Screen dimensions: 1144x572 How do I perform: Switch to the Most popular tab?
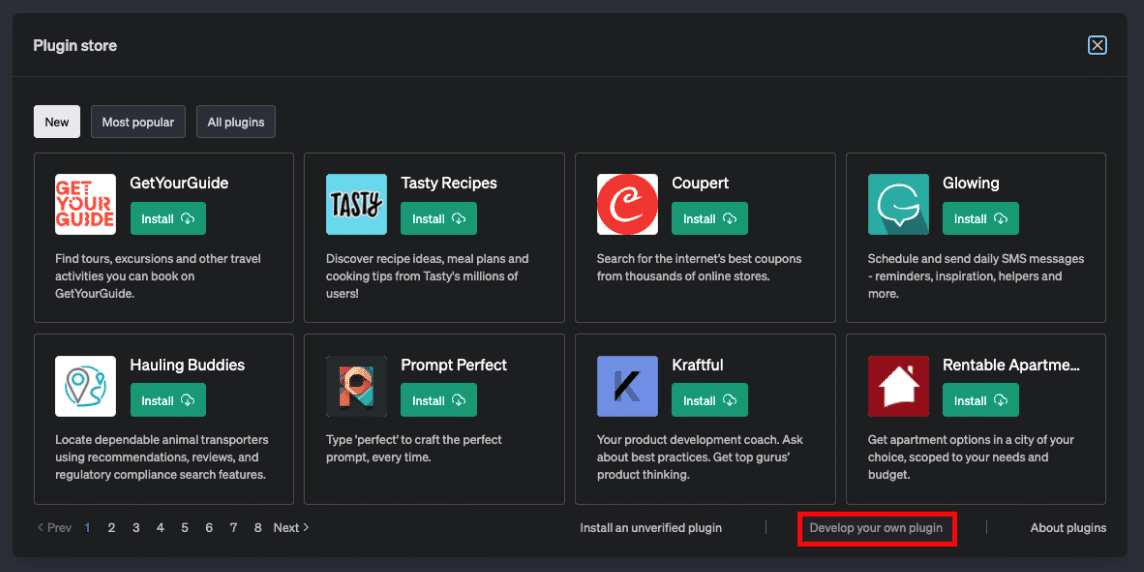pyautogui.click(x=138, y=122)
